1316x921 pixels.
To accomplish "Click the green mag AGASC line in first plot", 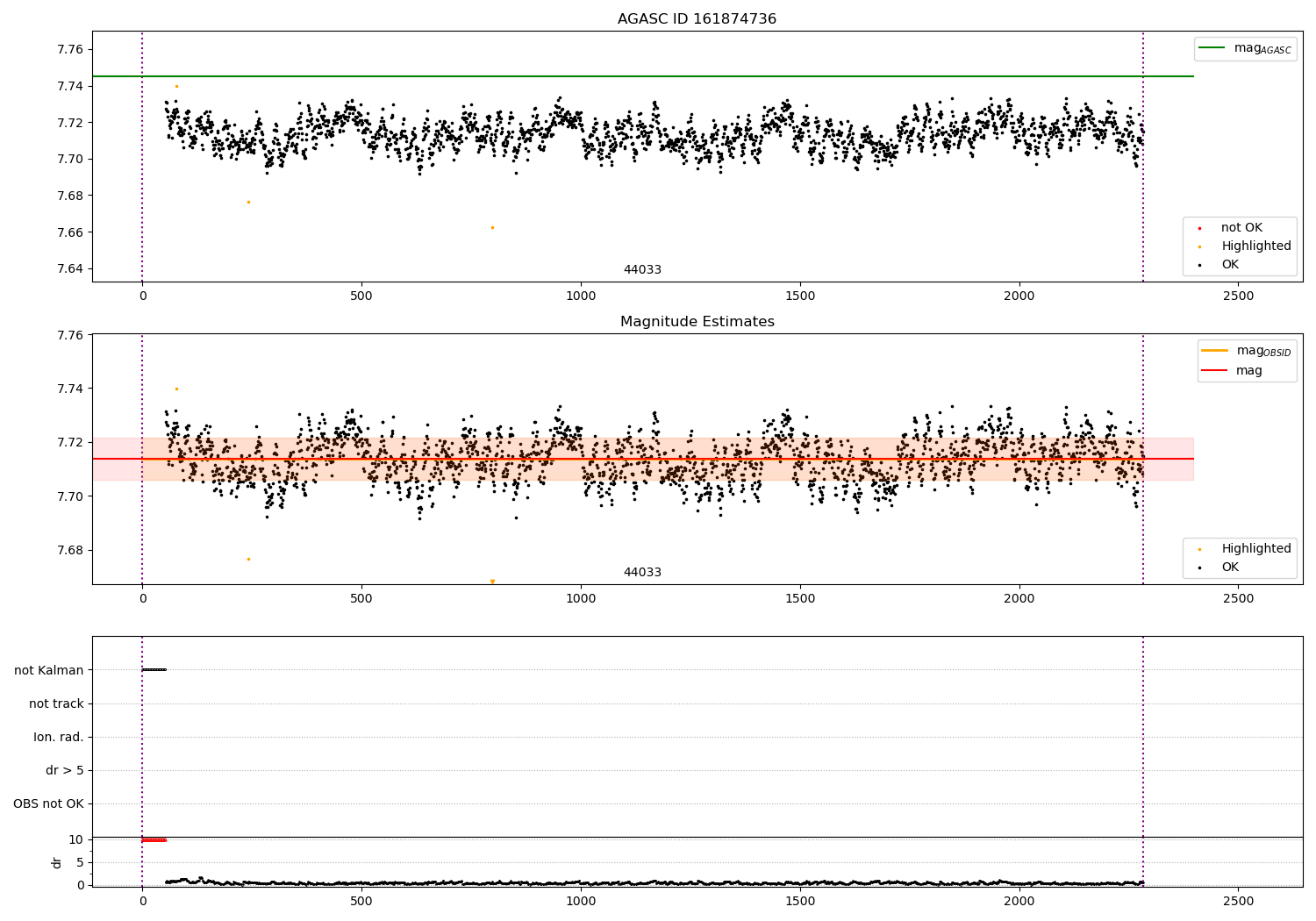I will [642, 76].
